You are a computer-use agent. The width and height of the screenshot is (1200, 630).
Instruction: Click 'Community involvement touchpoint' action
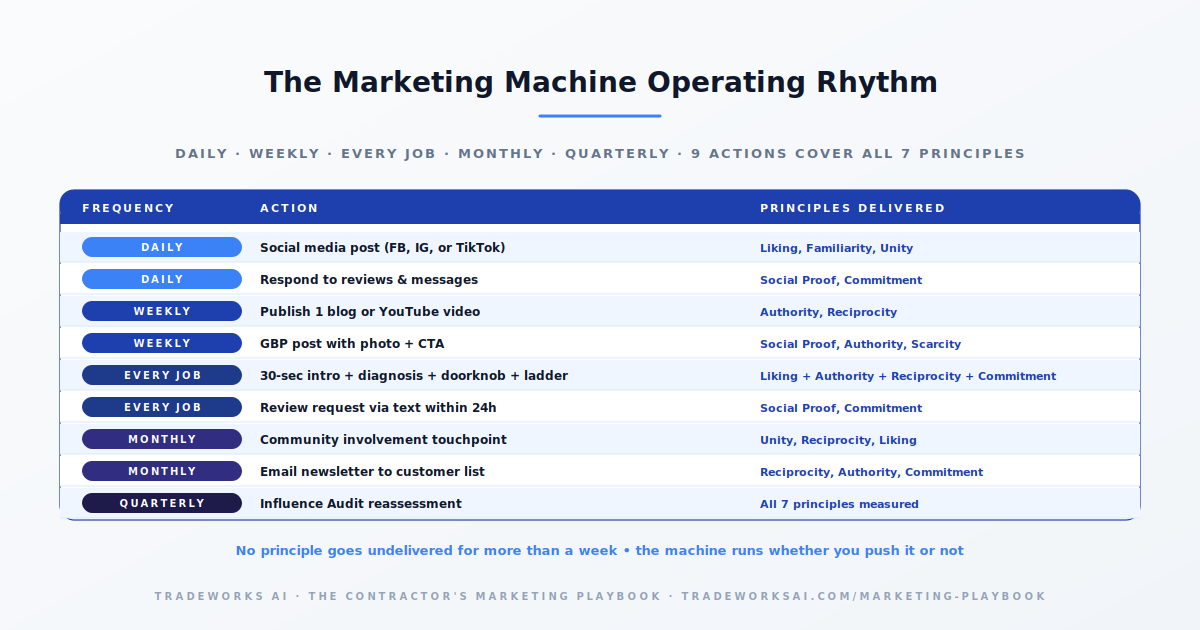pos(383,440)
